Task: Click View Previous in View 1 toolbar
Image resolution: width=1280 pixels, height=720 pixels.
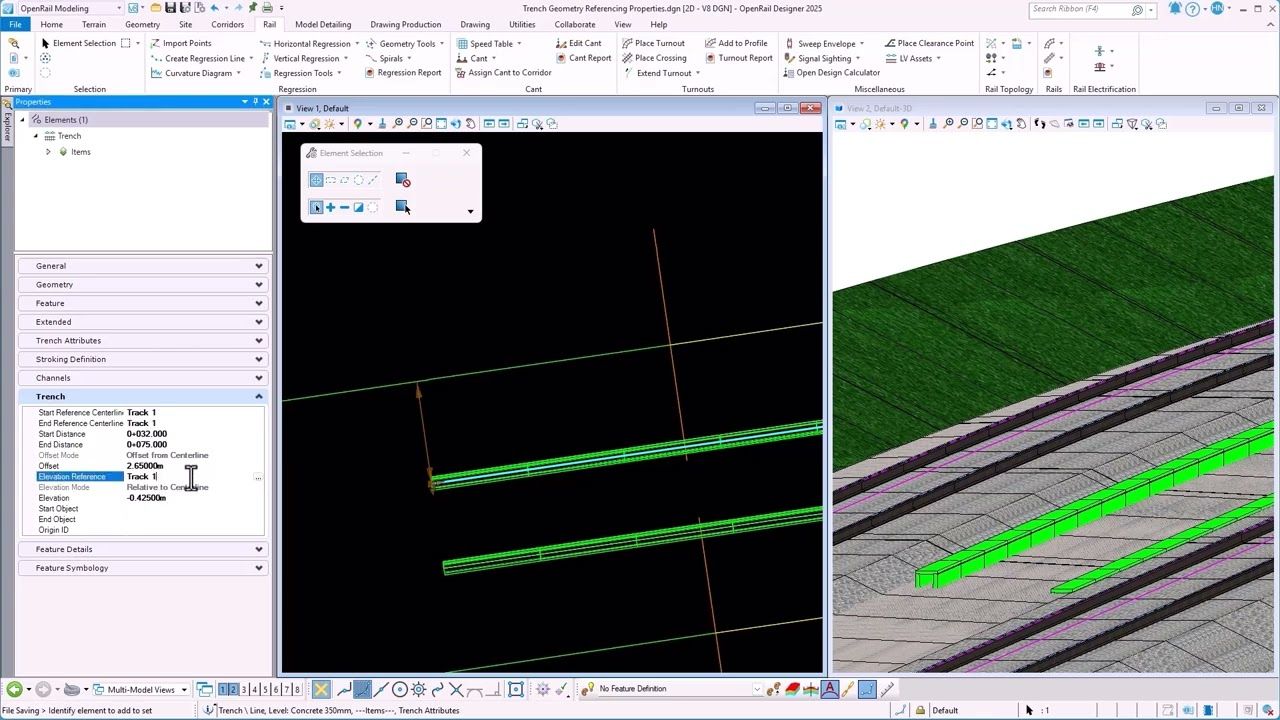Action: coord(489,124)
